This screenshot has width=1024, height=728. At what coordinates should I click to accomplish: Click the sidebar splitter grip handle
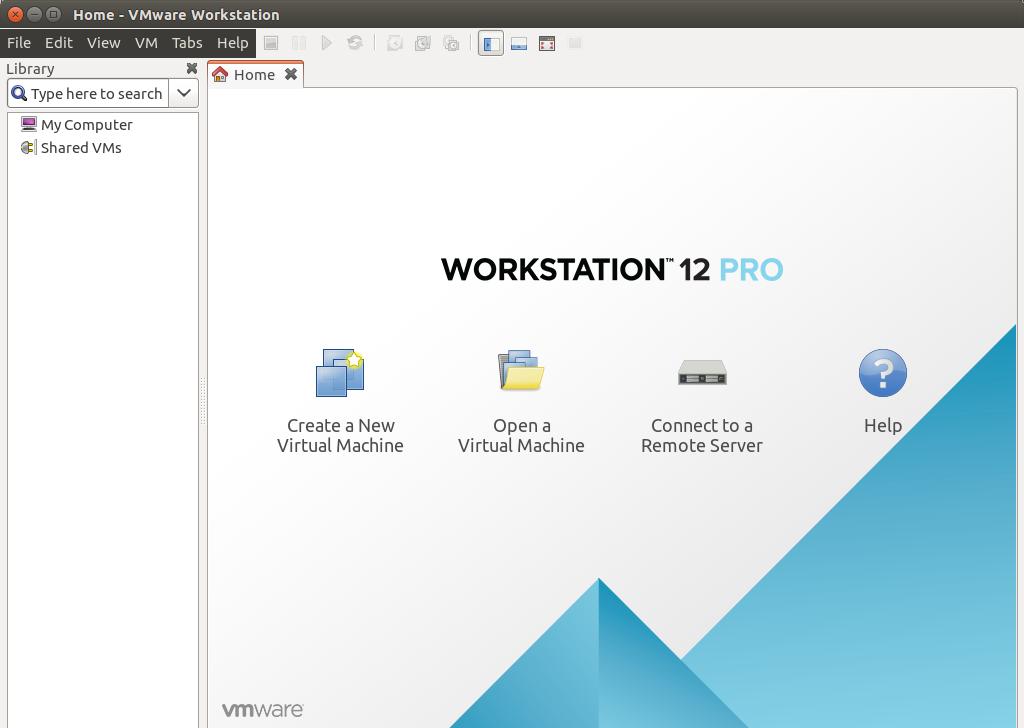coord(203,401)
